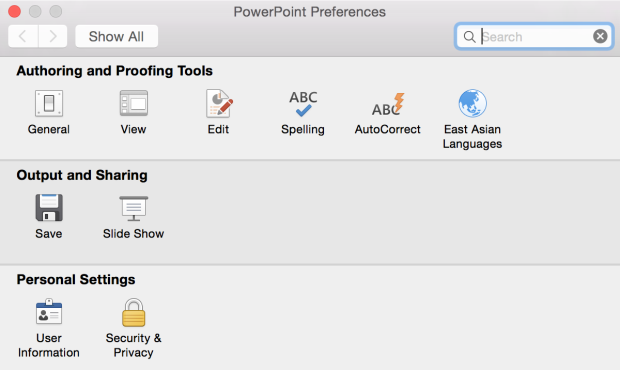Open the Edit preferences icon
The image size is (620, 370).
(219, 104)
